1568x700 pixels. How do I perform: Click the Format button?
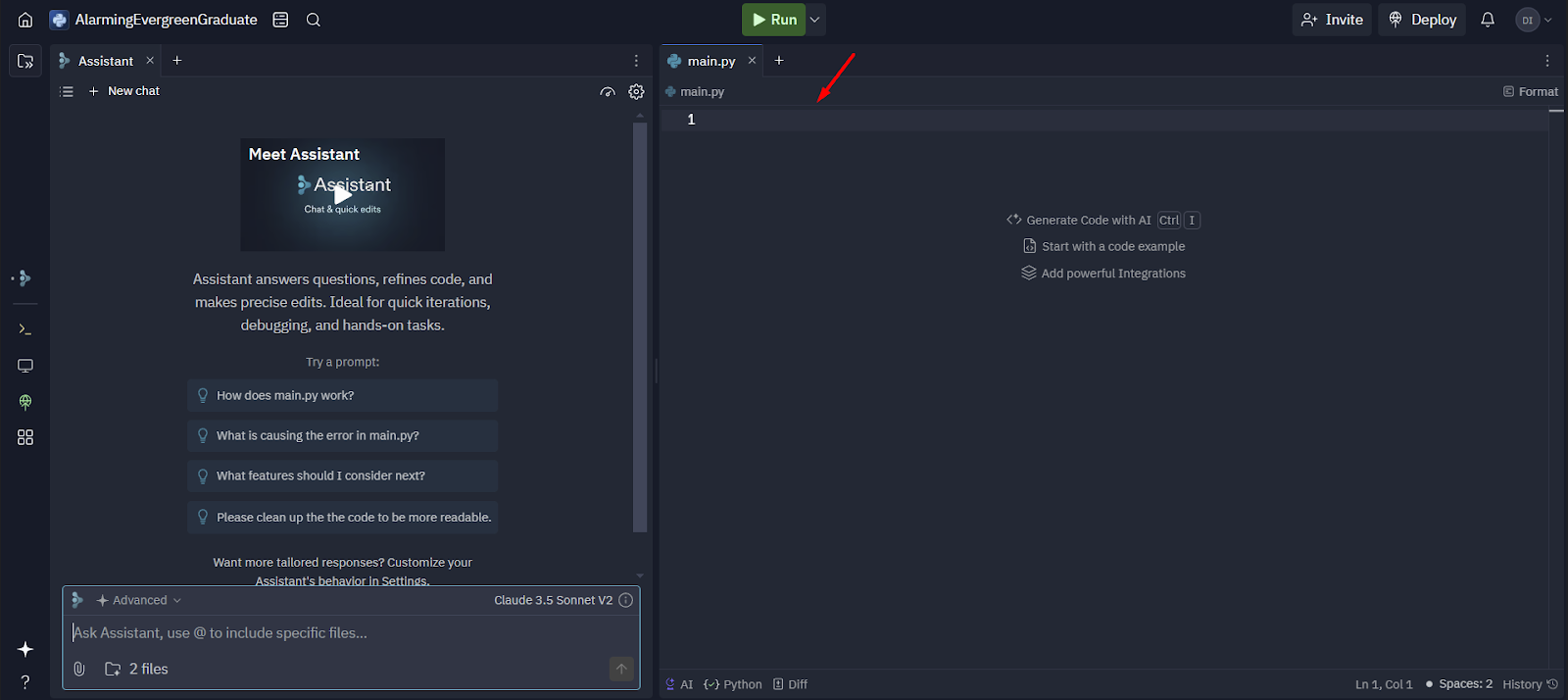click(1531, 92)
